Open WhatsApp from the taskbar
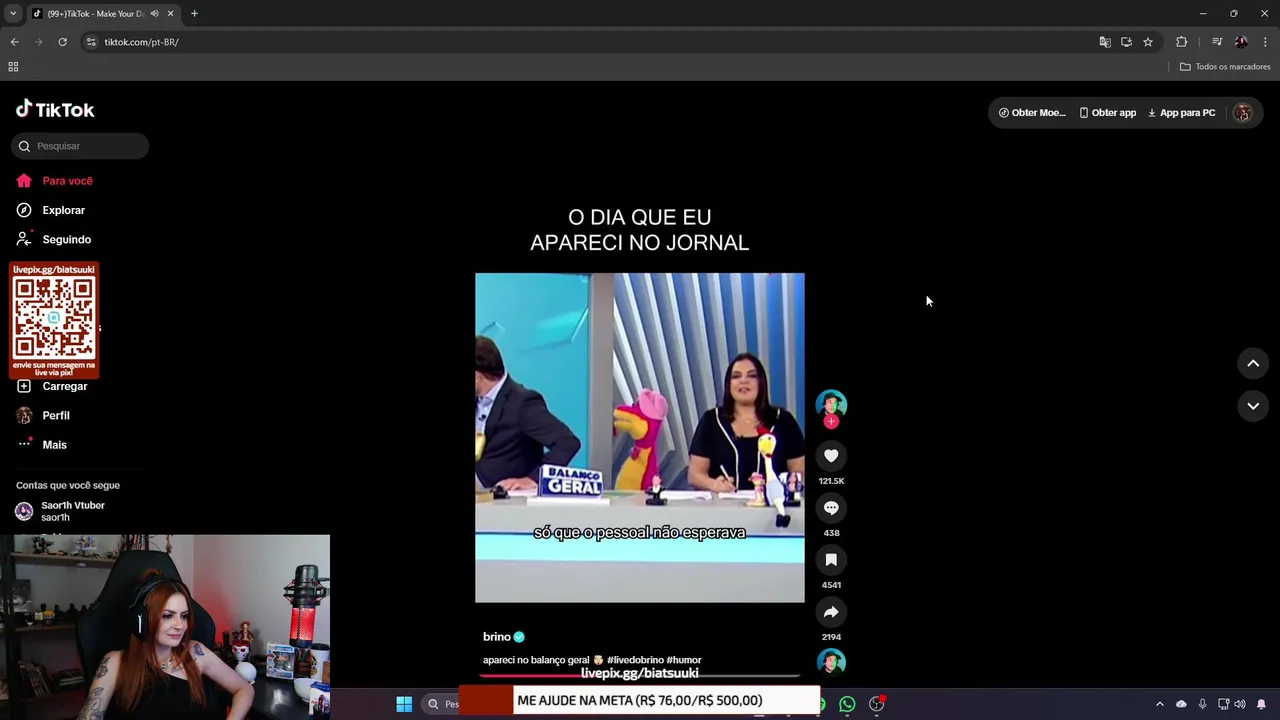Viewport: 1280px width, 720px height. 847,704
